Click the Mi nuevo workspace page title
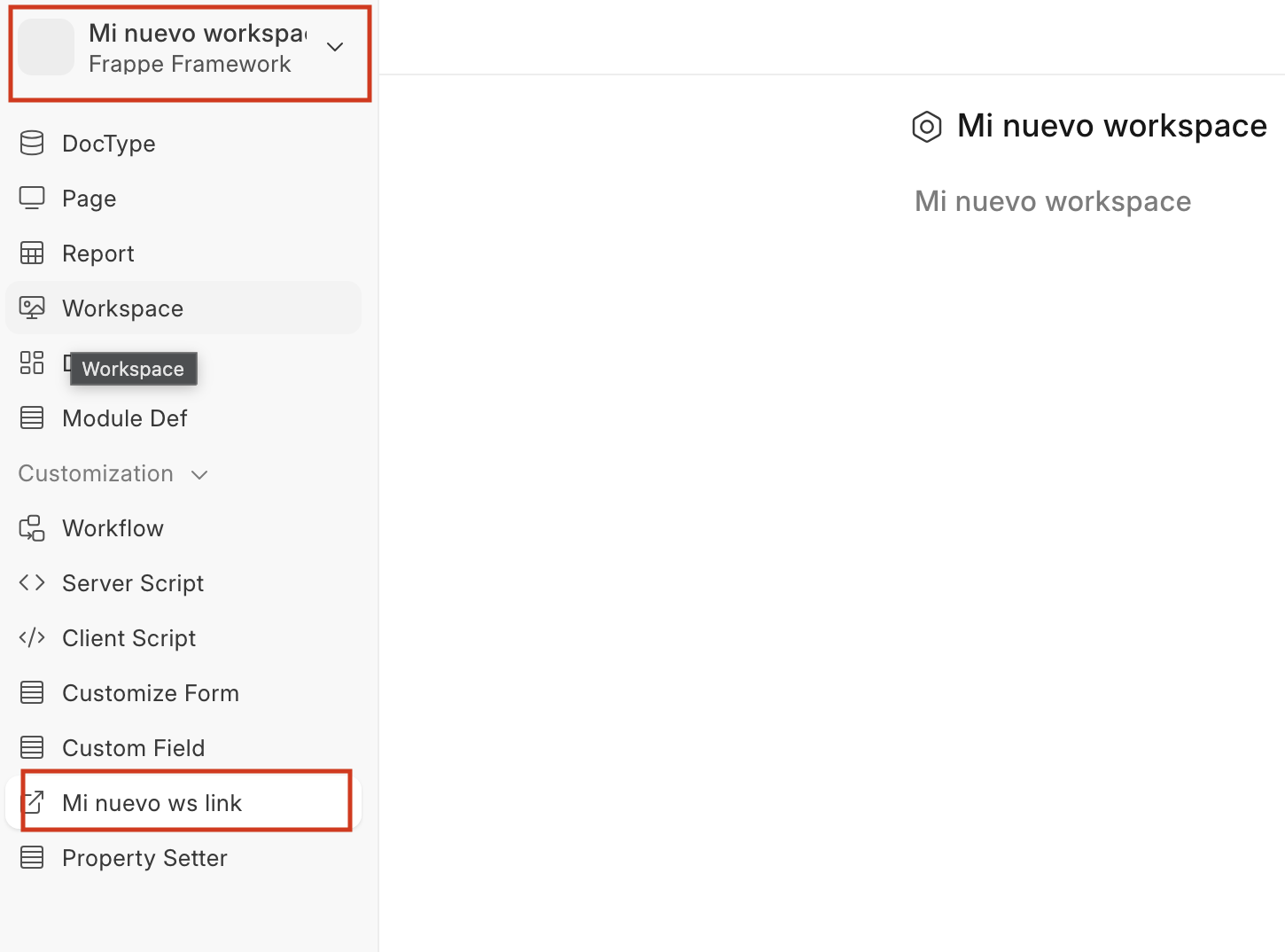The image size is (1285, 952). point(1111,126)
